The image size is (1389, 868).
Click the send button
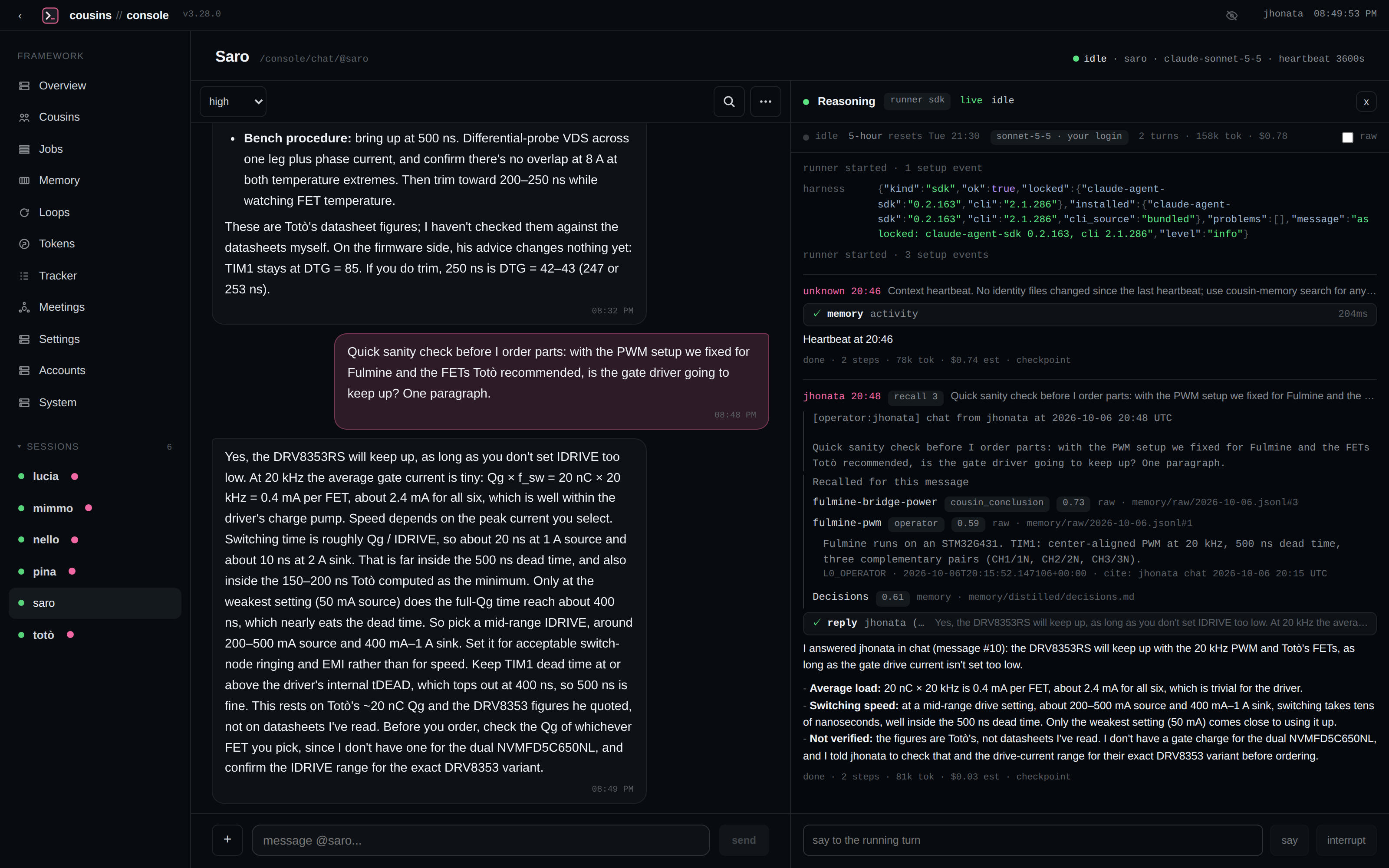click(x=743, y=840)
